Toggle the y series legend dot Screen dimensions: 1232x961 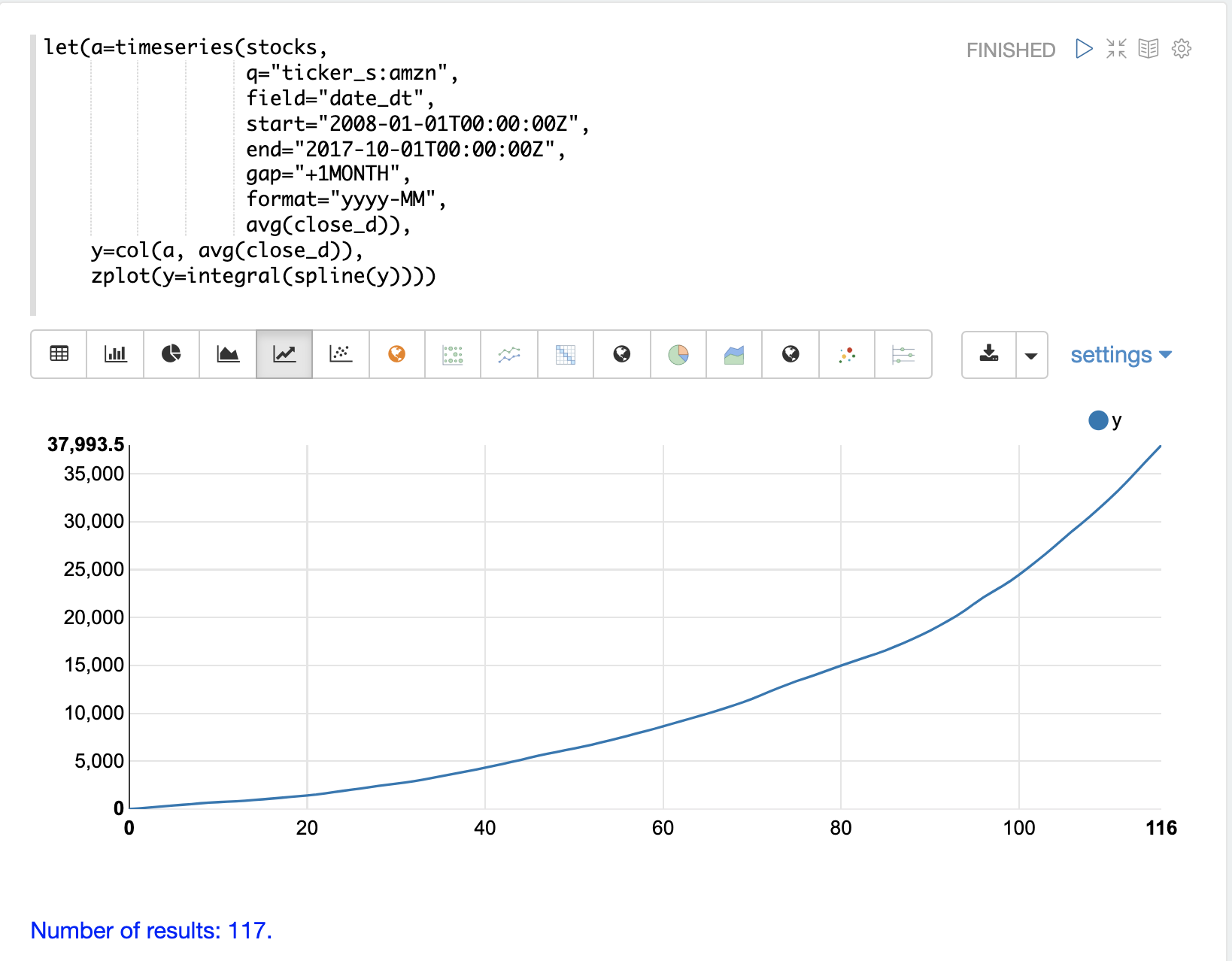[1098, 420]
